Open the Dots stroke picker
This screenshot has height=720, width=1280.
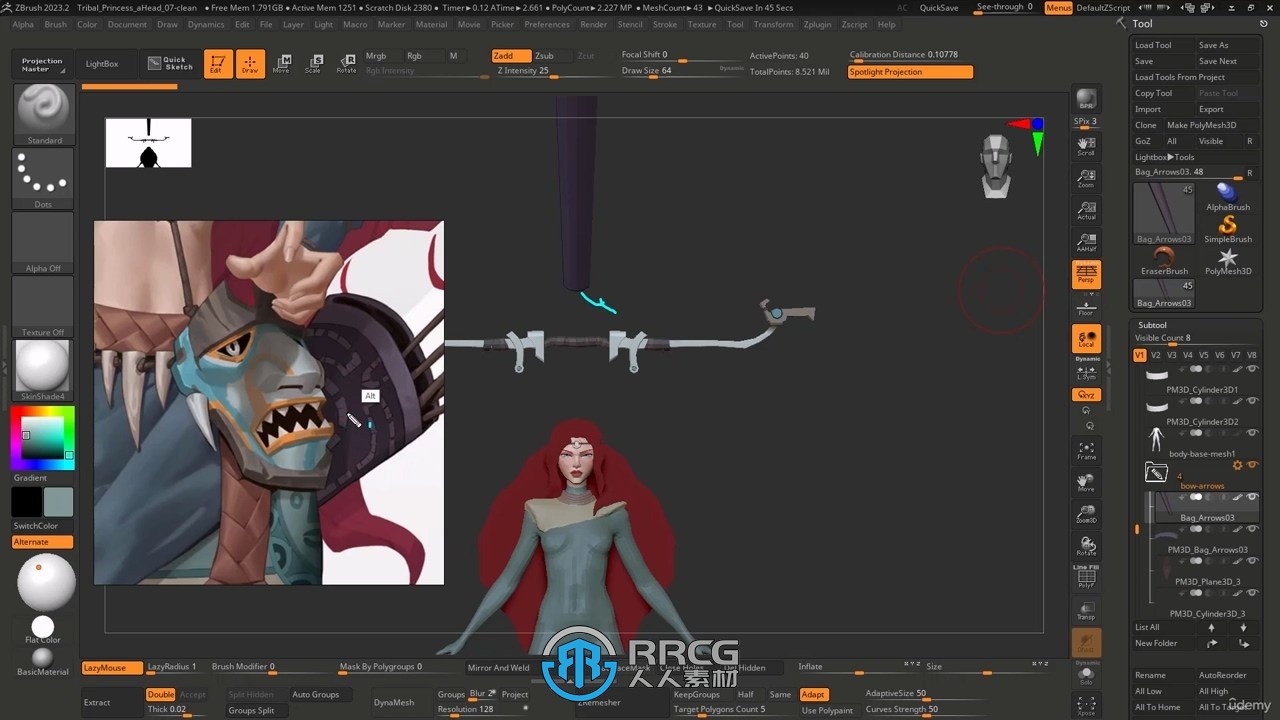(44, 178)
